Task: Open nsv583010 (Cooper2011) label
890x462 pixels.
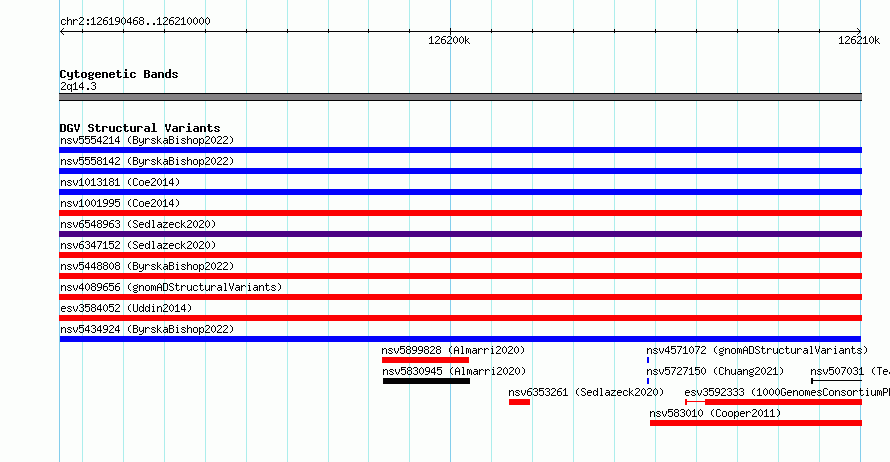Action: (x=715, y=413)
